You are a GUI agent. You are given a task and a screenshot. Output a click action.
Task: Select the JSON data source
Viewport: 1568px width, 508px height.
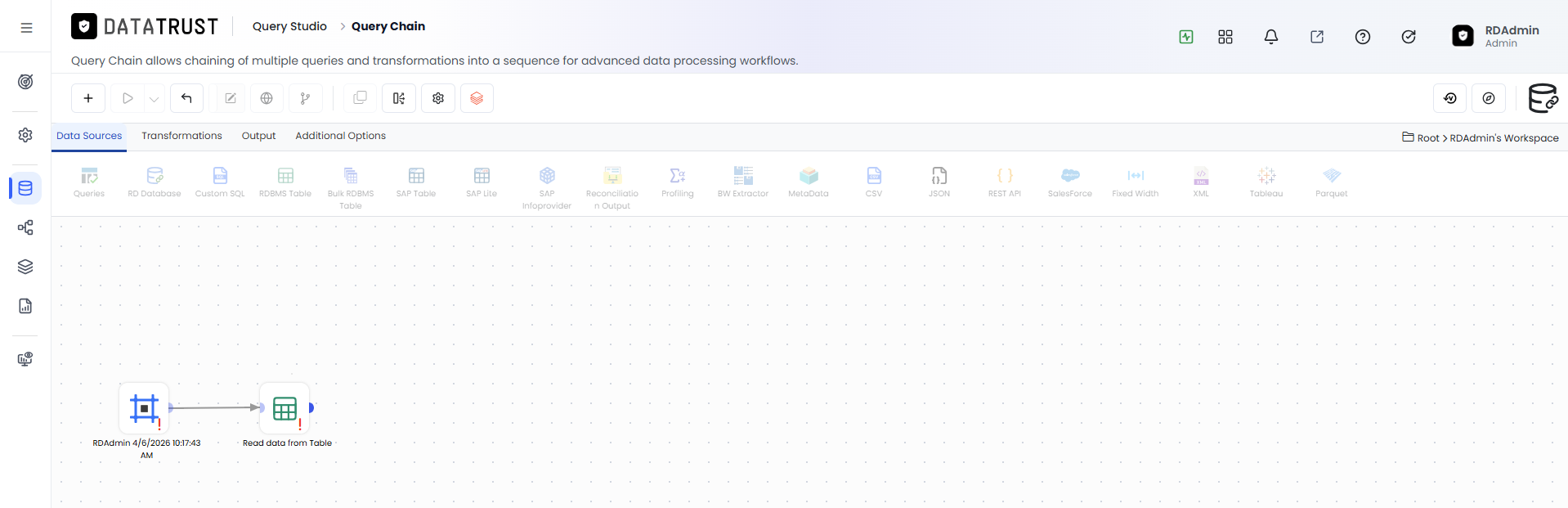coord(939,182)
